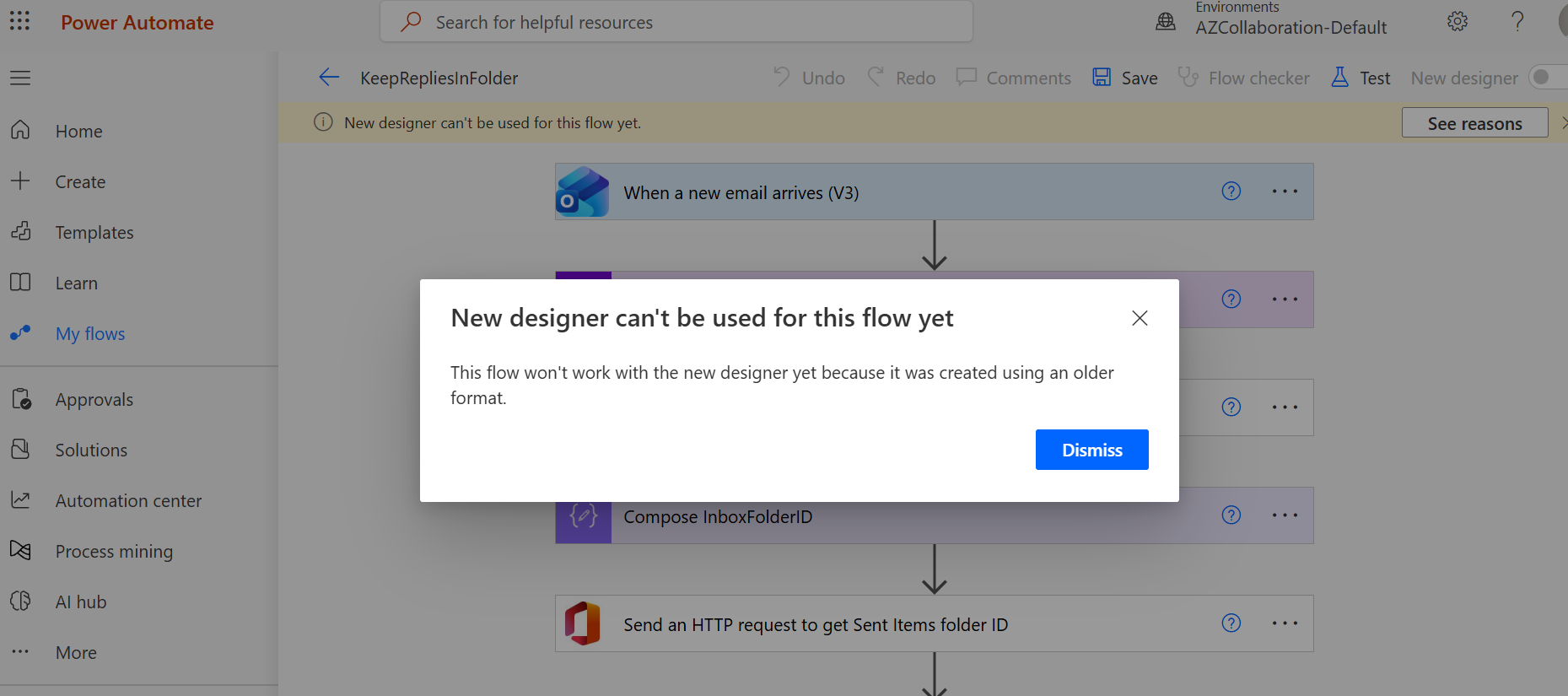The height and width of the screenshot is (696, 1568).
Task: Collapse the left navigation hamburger menu
Action: [20, 78]
